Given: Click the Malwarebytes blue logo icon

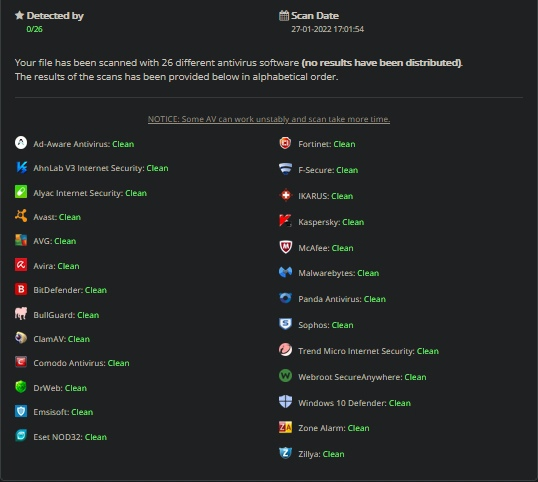Looking at the screenshot, I should tap(285, 272).
